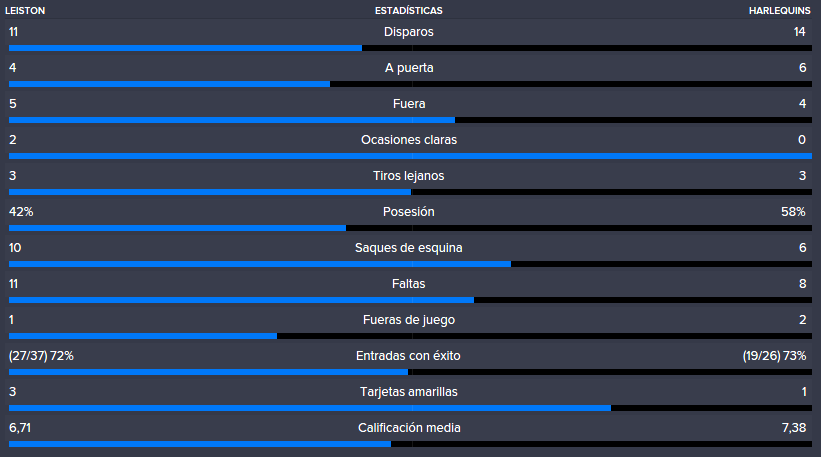821x457 pixels.
Task: Click the HARLEQUINS team header
Action: 779,10
